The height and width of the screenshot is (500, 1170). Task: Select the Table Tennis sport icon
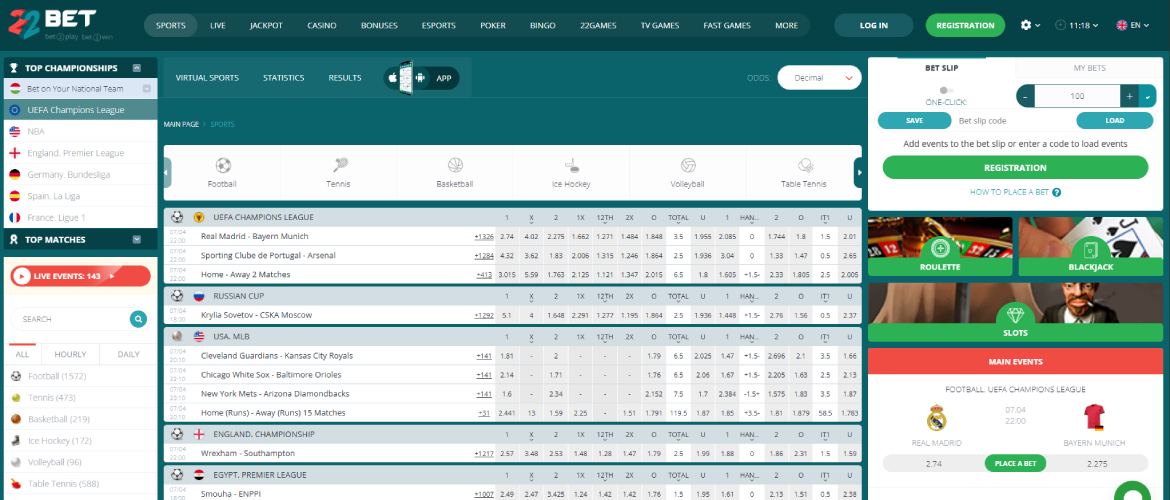point(804,165)
